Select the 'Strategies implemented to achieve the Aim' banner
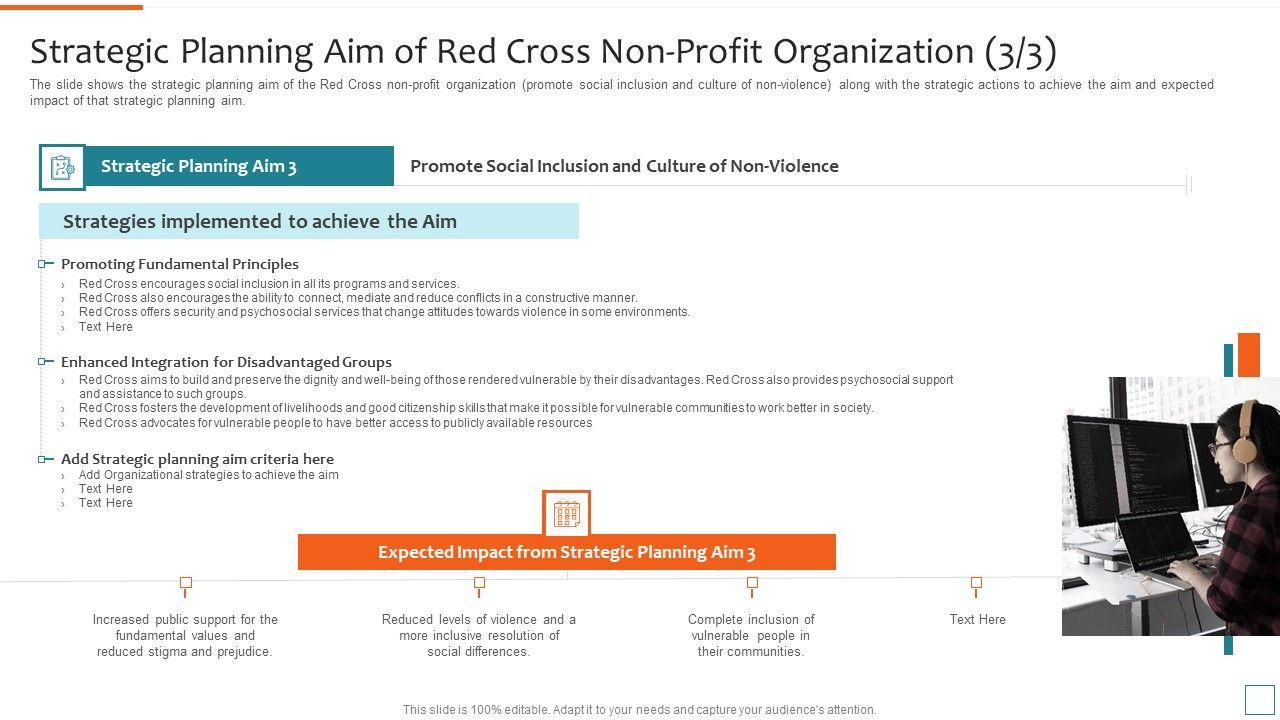 (309, 221)
